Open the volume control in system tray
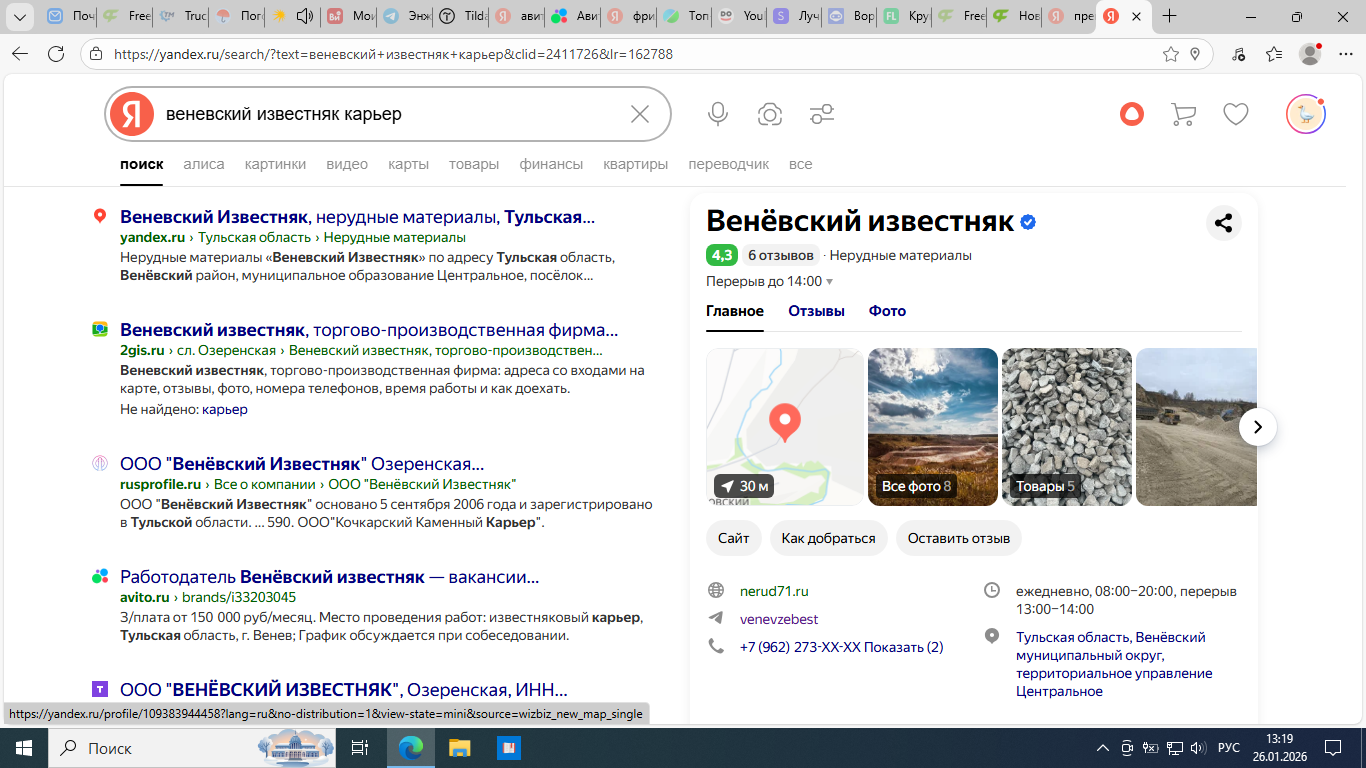Image resolution: width=1366 pixels, height=768 pixels. click(1197, 747)
